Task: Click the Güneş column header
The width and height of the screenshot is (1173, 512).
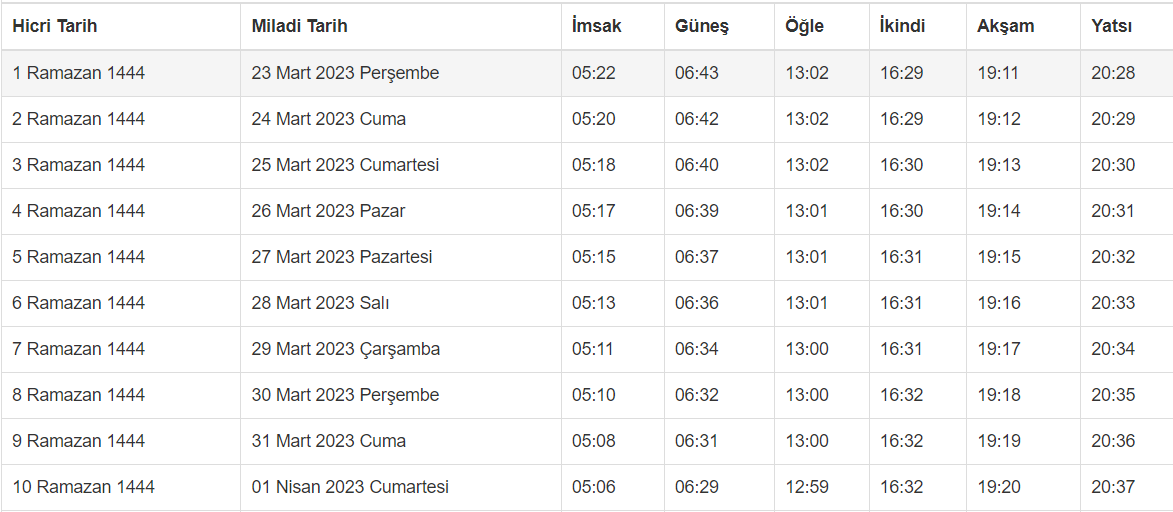Action: tap(701, 27)
